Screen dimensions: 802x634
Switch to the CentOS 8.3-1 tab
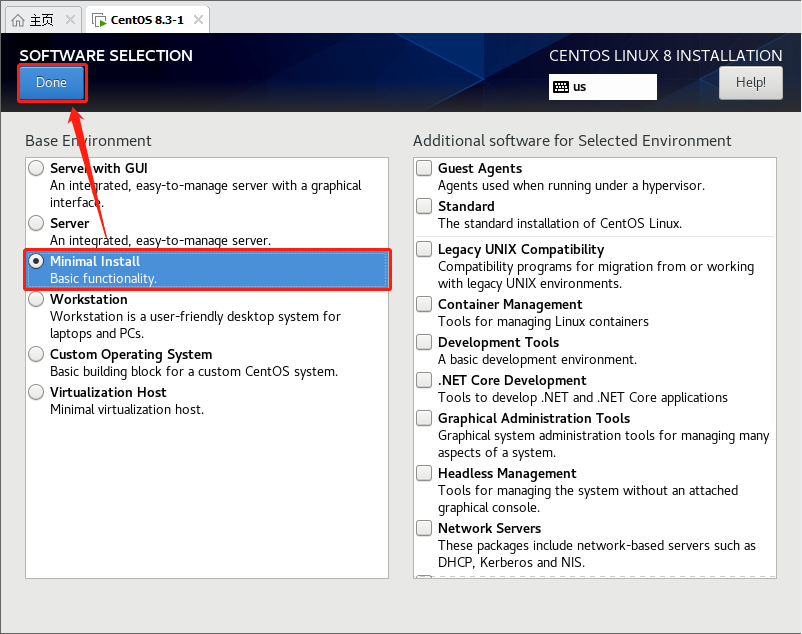tap(147, 20)
